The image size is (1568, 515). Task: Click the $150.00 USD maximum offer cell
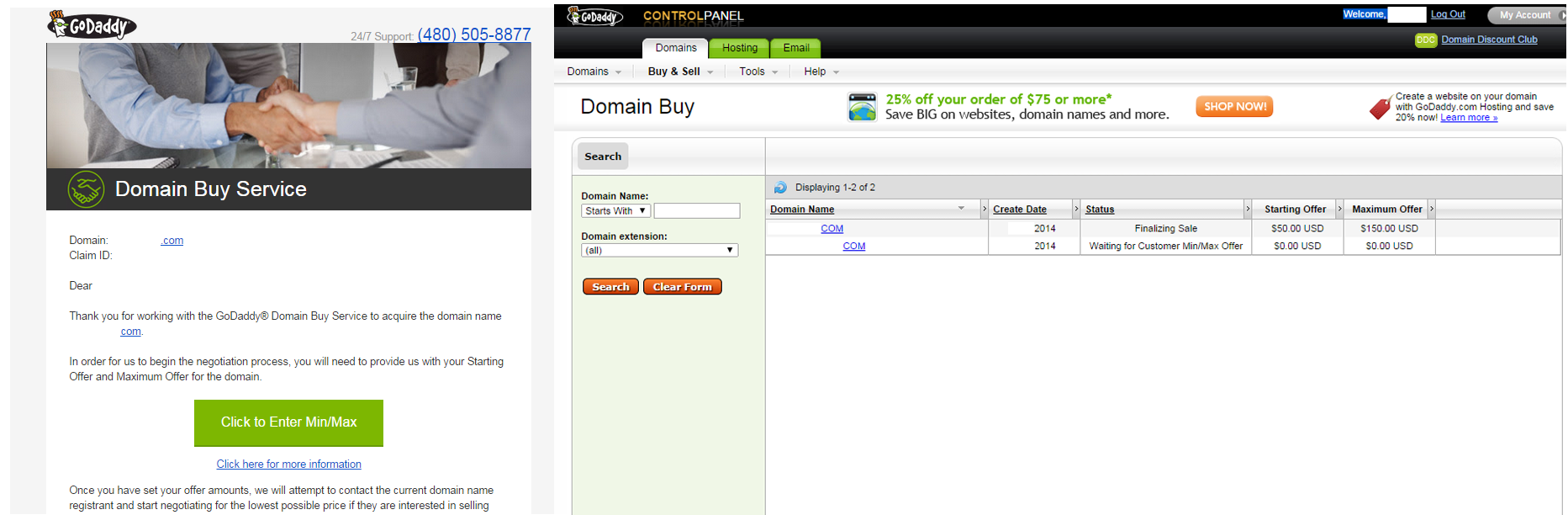click(x=1389, y=229)
